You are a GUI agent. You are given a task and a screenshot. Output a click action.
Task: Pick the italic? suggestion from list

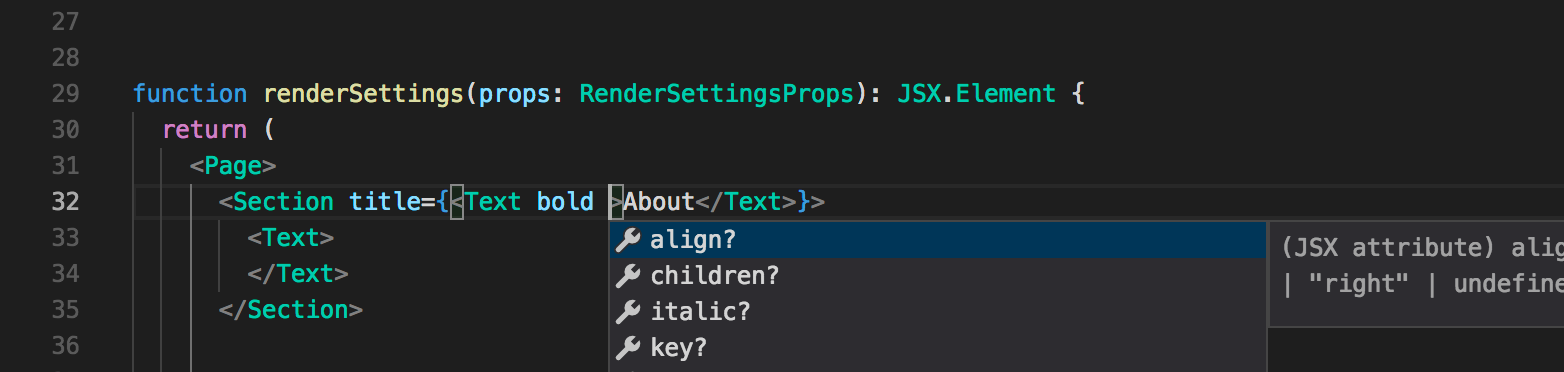point(937,312)
